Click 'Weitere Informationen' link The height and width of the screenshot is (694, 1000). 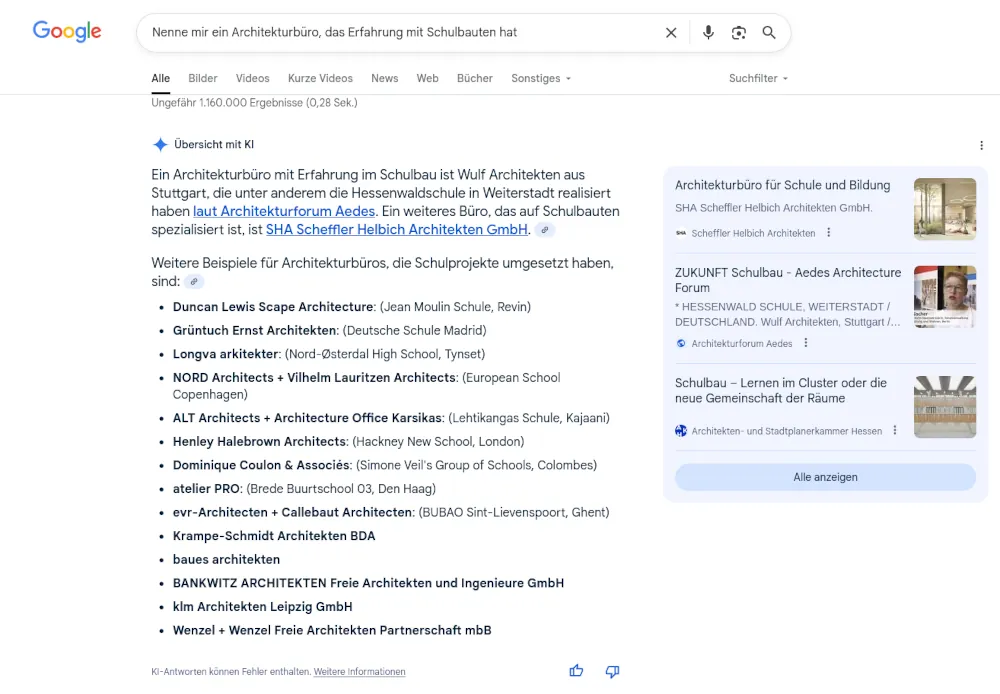pyautogui.click(x=359, y=672)
